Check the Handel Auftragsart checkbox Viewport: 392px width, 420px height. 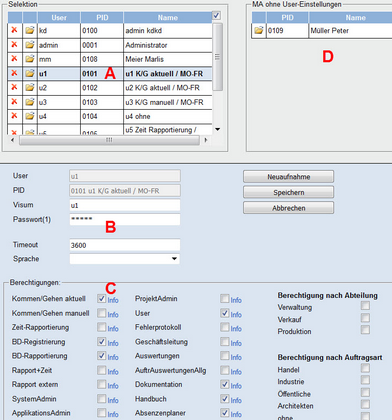[365, 368]
